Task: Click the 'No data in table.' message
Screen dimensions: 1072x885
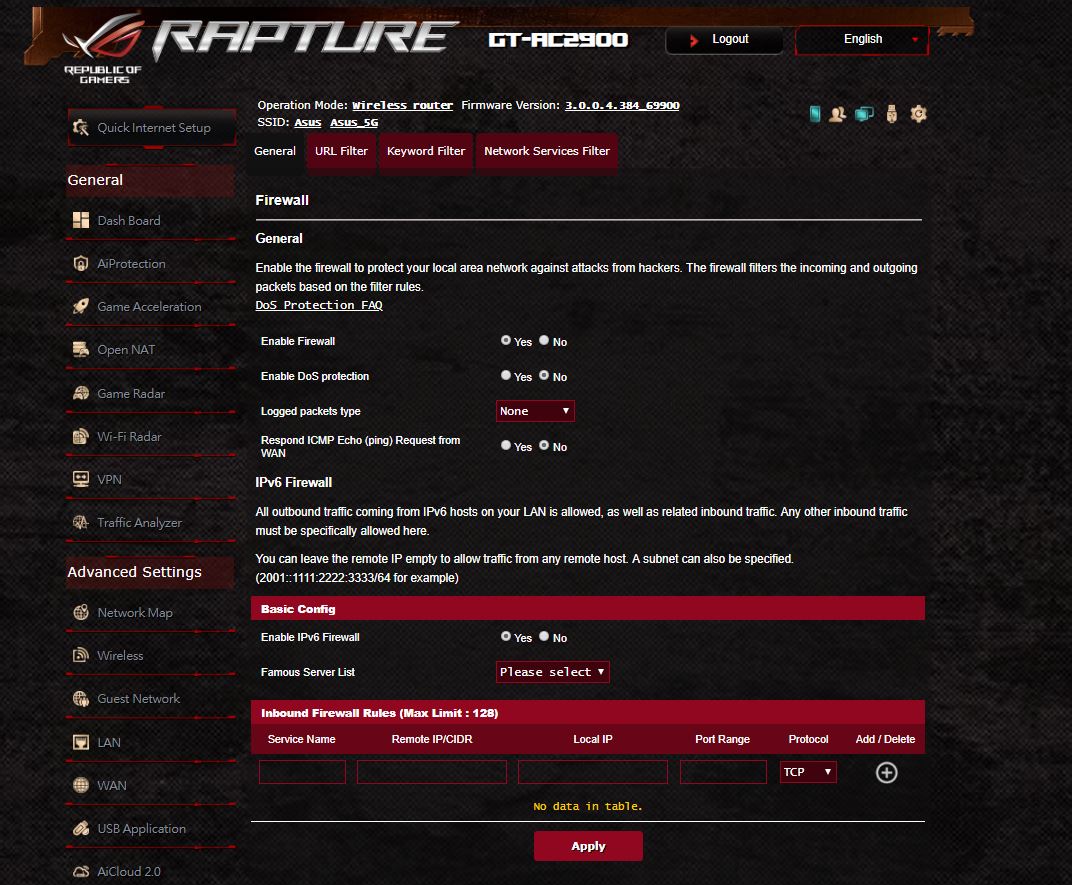Action: 587,806
